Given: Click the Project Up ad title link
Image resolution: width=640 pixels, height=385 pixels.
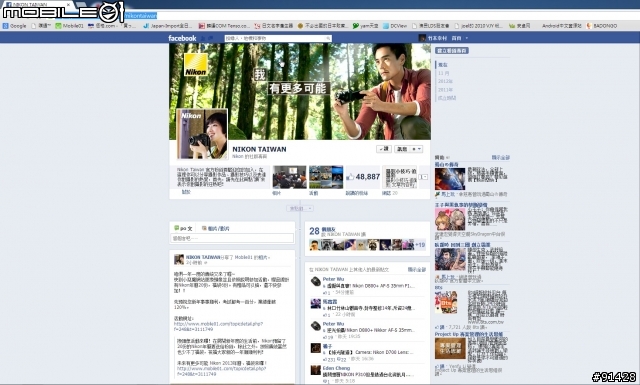Looking at the screenshot, I should (469, 334).
